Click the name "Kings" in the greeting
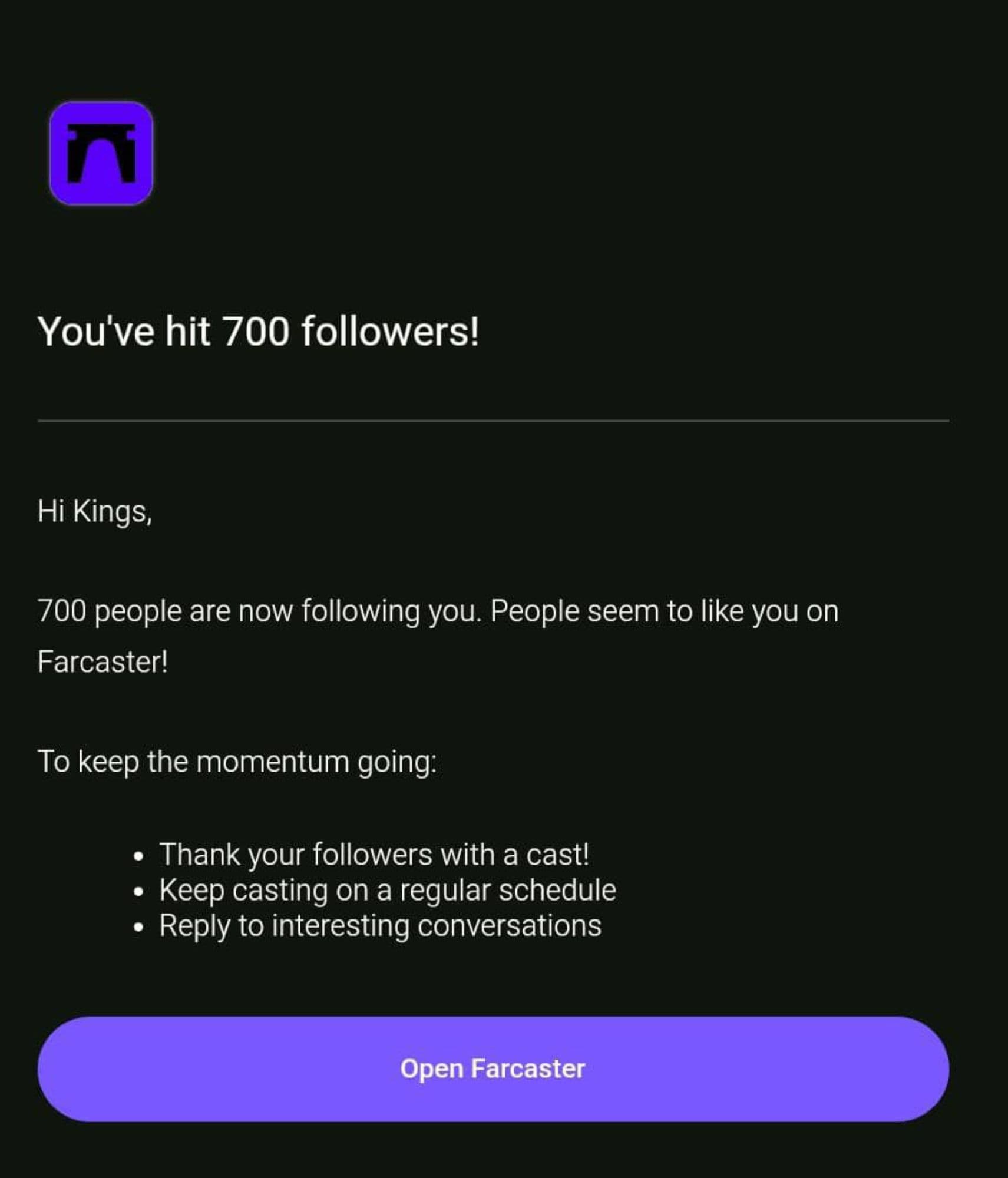Screen dimensions: 1008x1178 coord(111,511)
